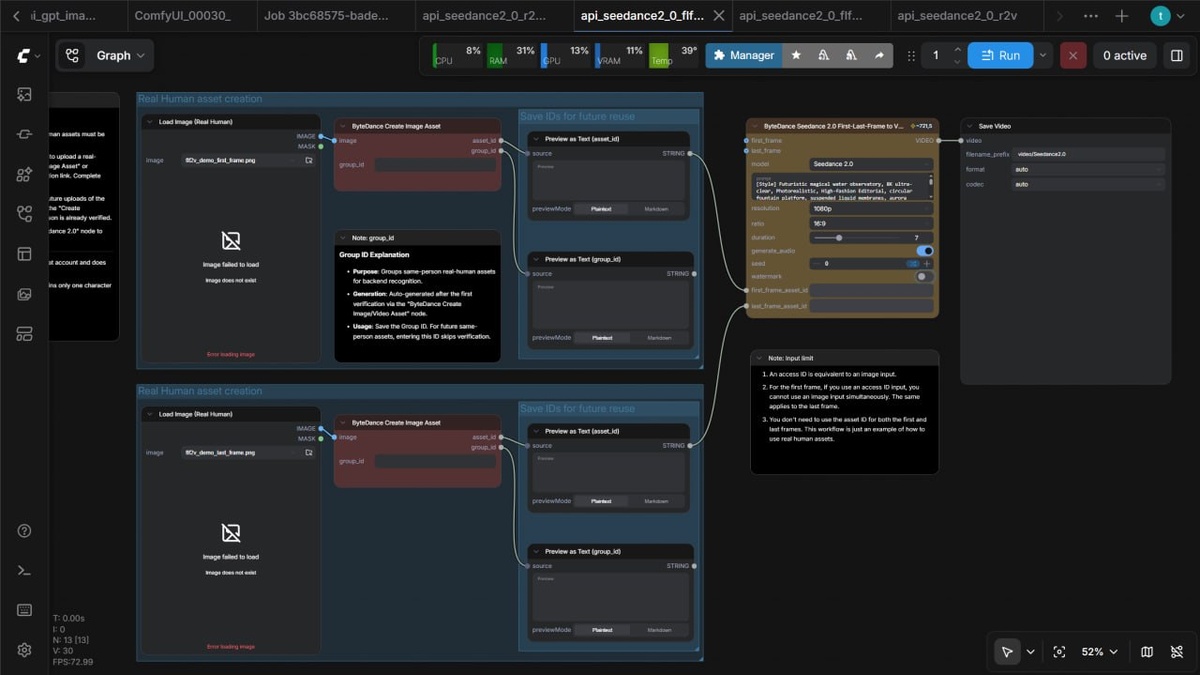
Task: Open the tab overflow three-dots menu
Action: coord(1091,16)
